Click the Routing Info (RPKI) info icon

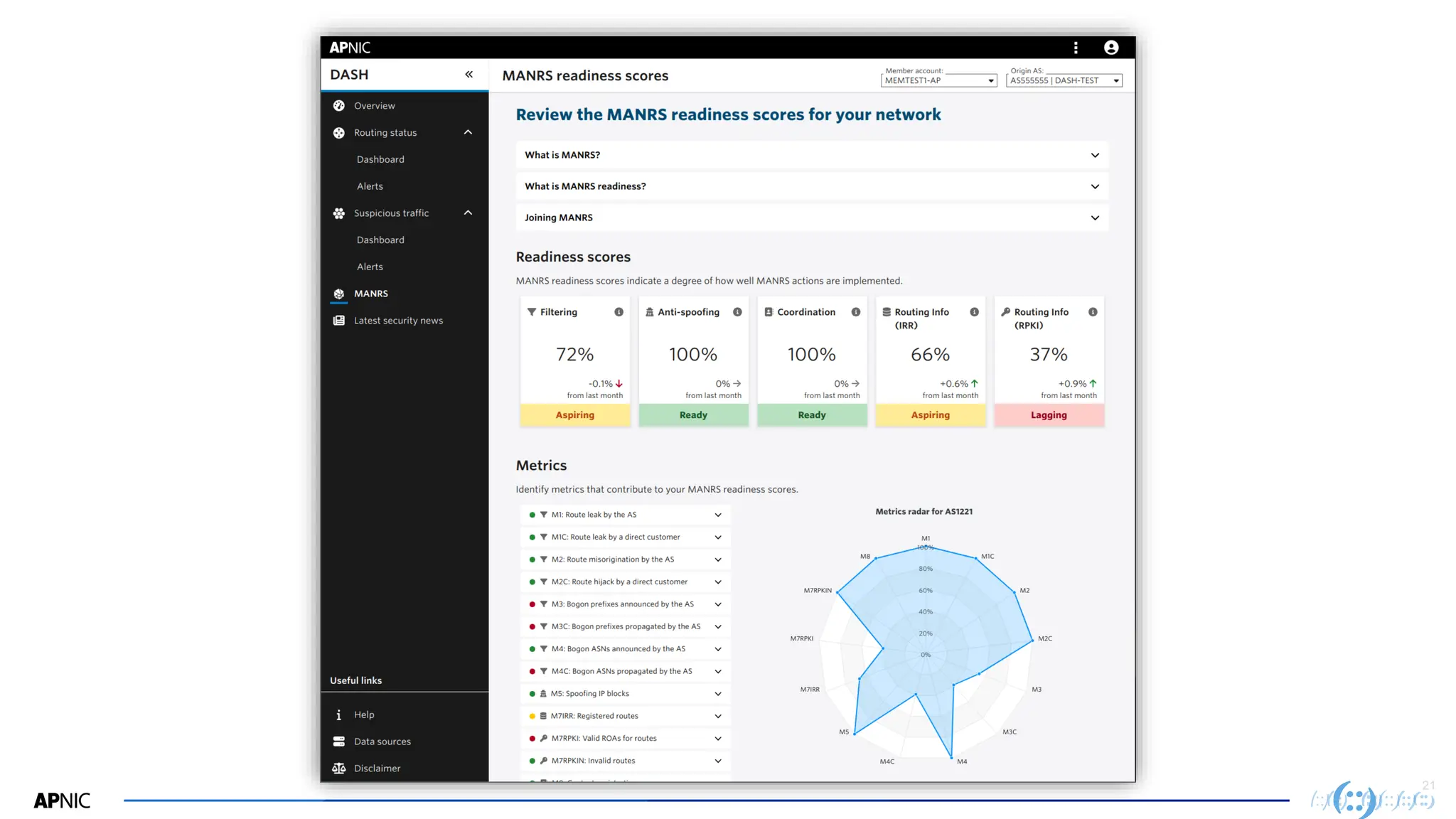1093,312
